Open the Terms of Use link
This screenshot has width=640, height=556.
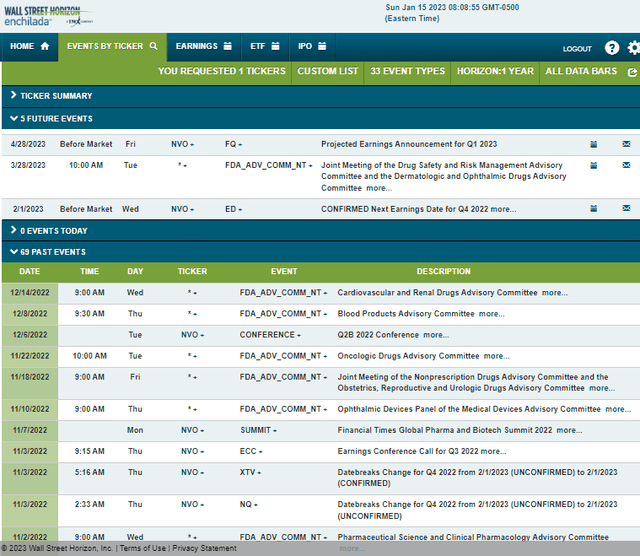point(142,548)
